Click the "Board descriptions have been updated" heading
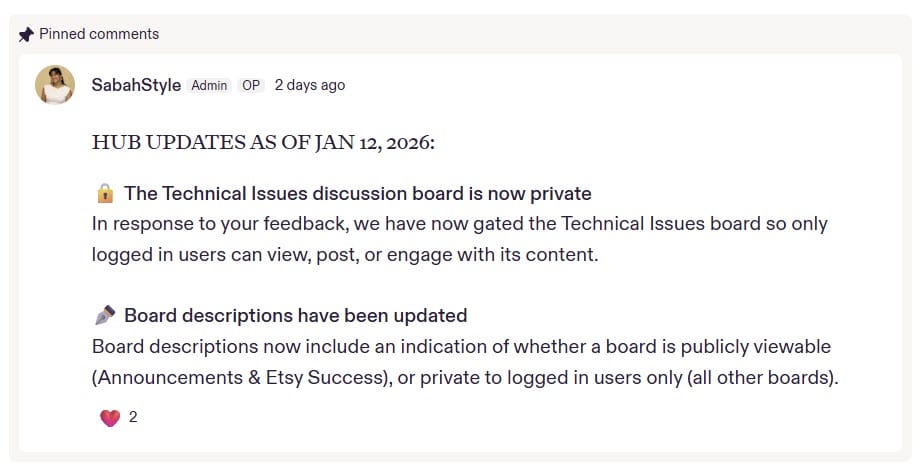This screenshot has height=465, width=920. click(296, 316)
